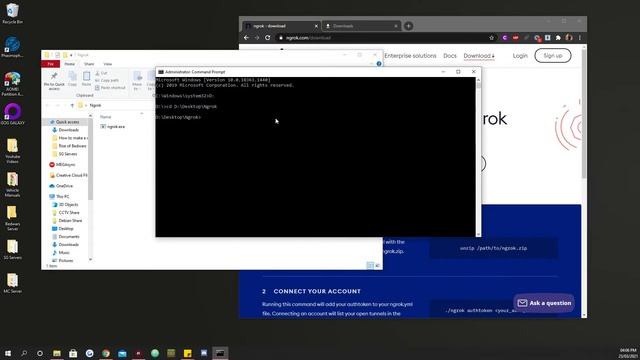Bookmark the page with the star icon

tap(491, 38)
